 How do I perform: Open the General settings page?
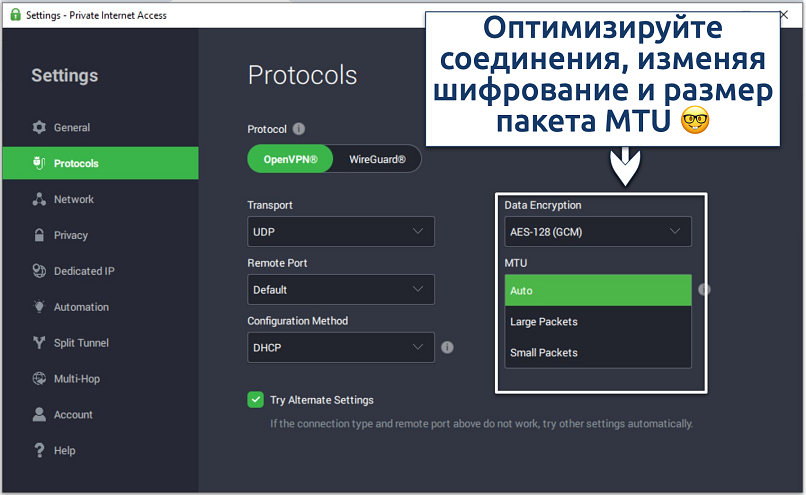100,127
